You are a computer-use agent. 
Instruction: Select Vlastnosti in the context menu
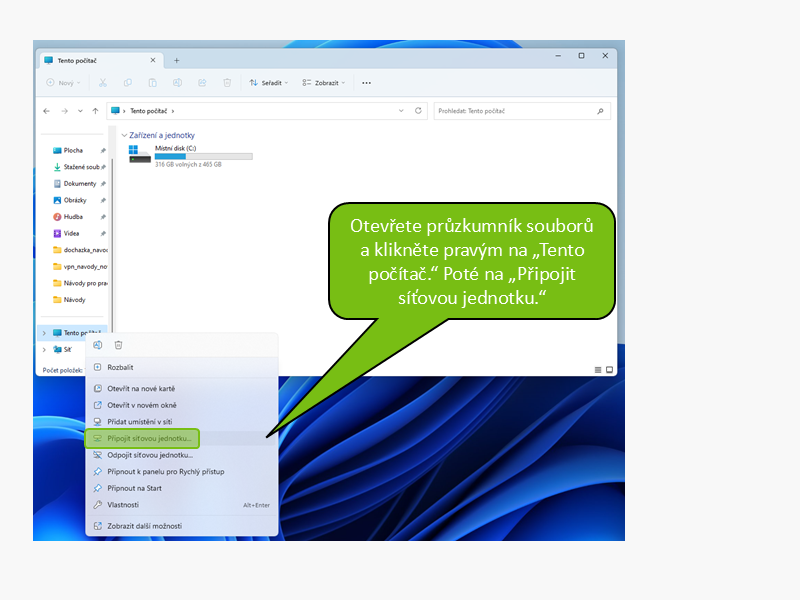(x=123, y=505)
